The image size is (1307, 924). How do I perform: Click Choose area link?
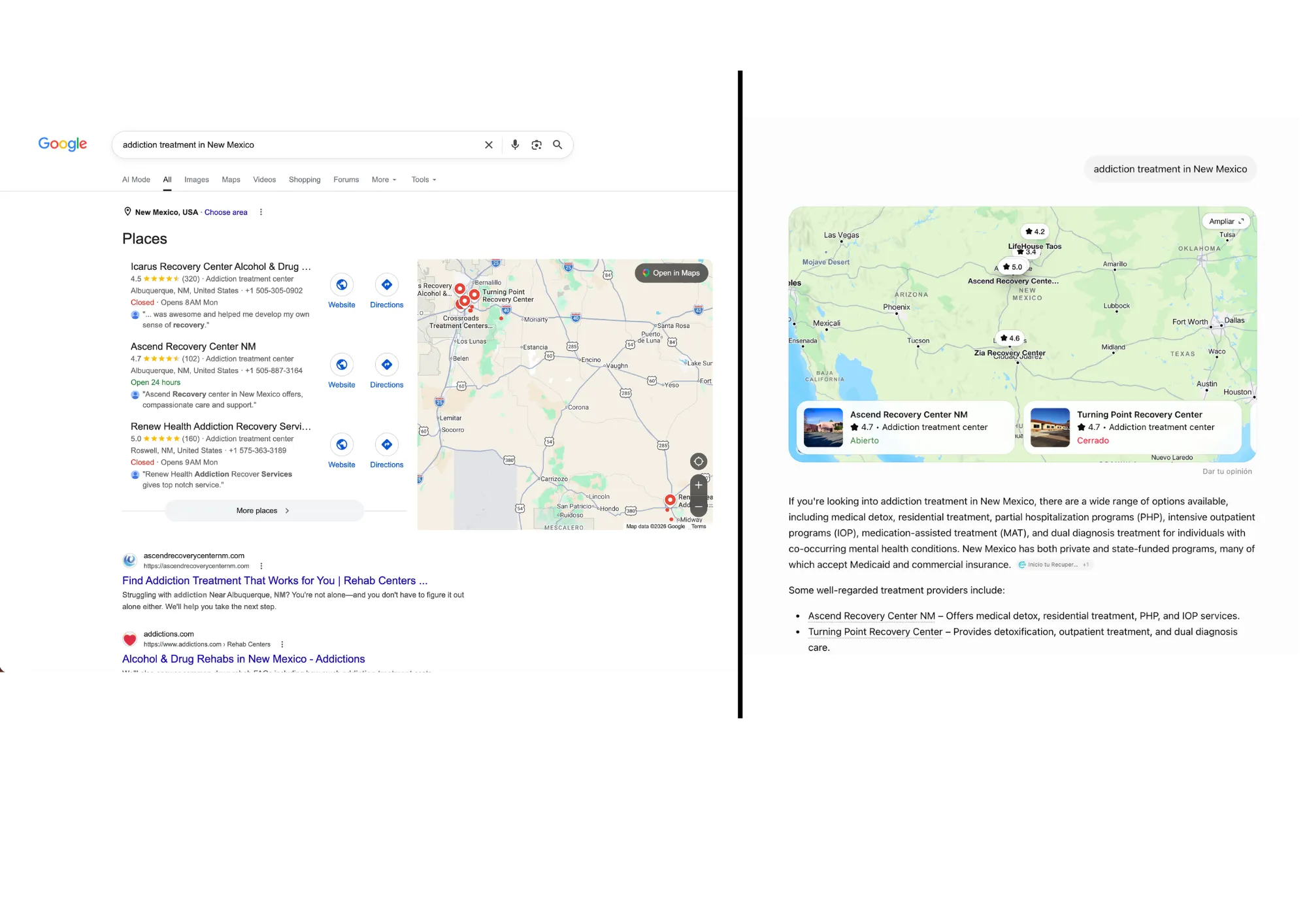[226, 212]
